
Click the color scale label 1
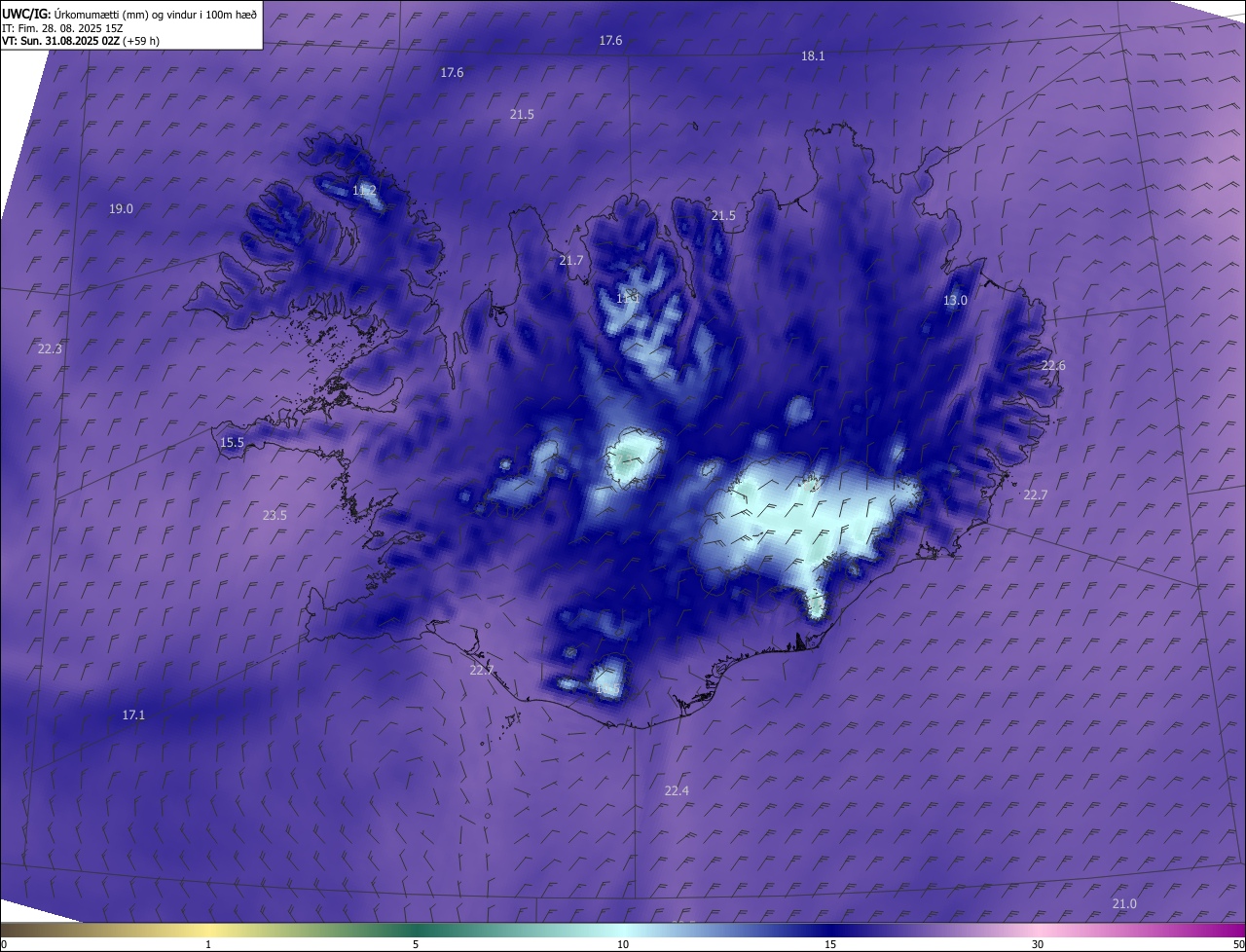[x=208, y=944]
